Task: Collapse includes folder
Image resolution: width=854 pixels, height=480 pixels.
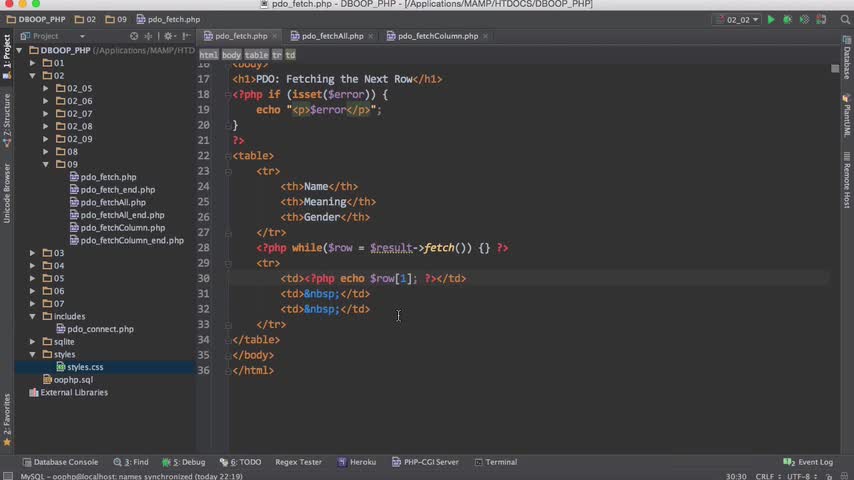Action: pyautogui.click(x=33, y=316)
